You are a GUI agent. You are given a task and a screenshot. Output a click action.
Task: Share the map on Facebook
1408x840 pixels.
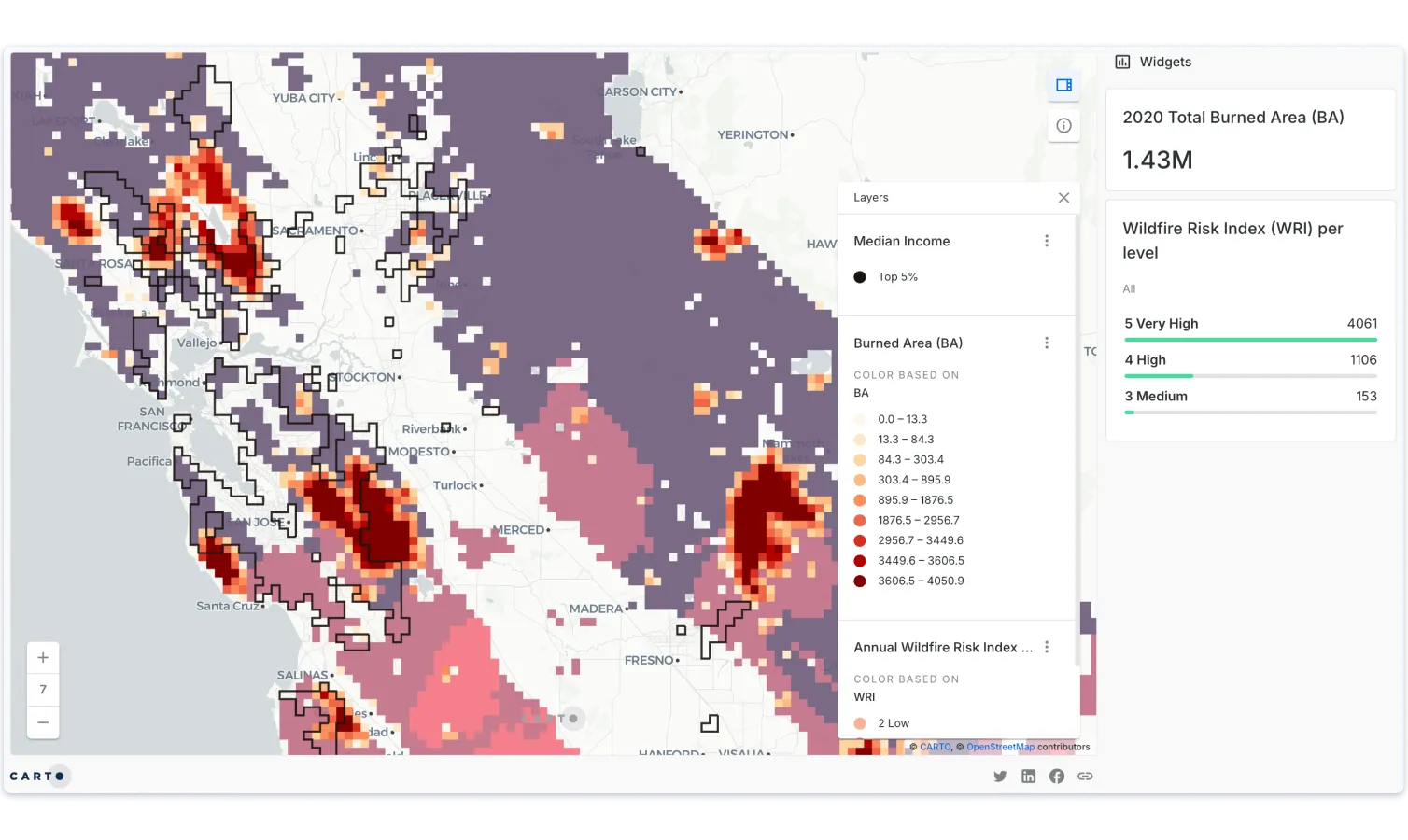(x=1056, y=776)
